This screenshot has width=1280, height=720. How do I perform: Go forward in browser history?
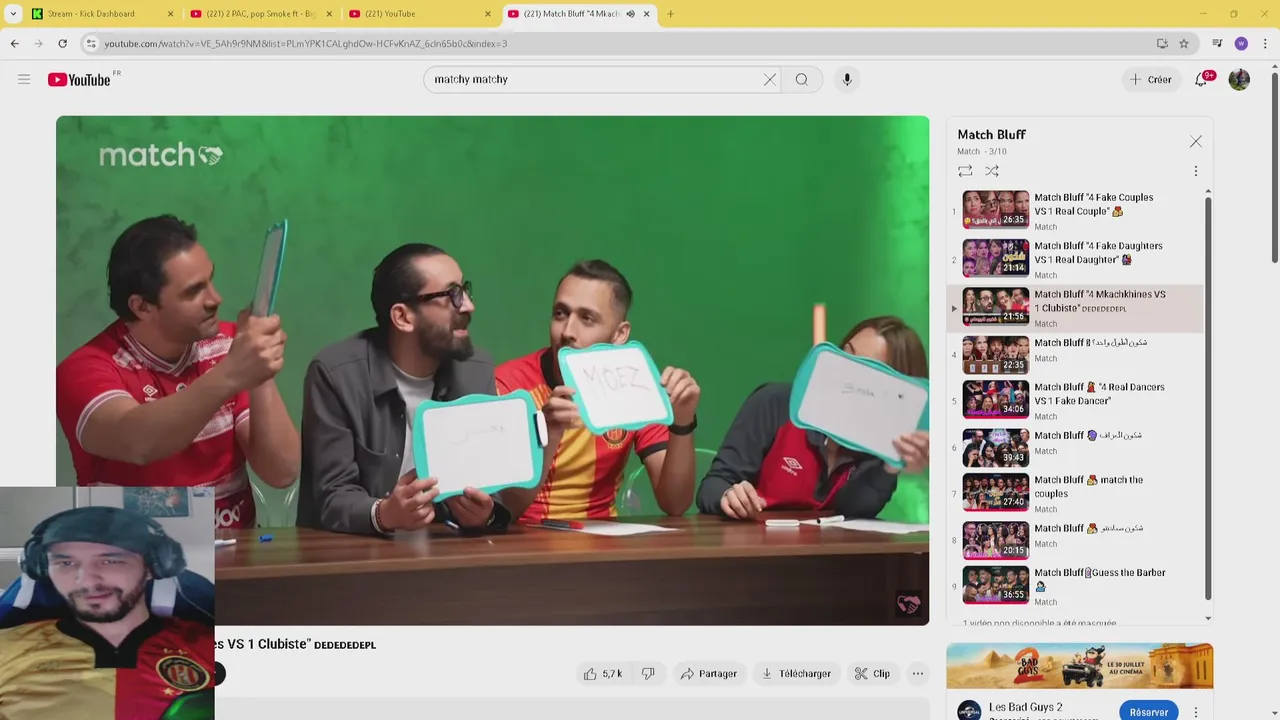pyautogui.click(x=39, y=43)
